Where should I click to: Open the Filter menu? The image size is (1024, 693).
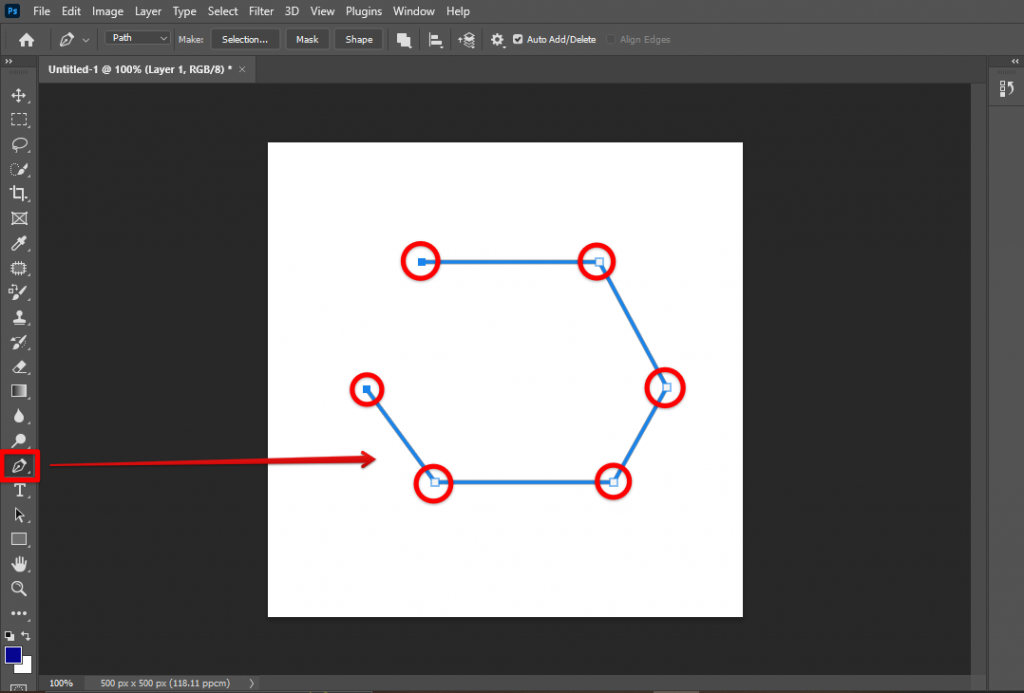[261, 11]
